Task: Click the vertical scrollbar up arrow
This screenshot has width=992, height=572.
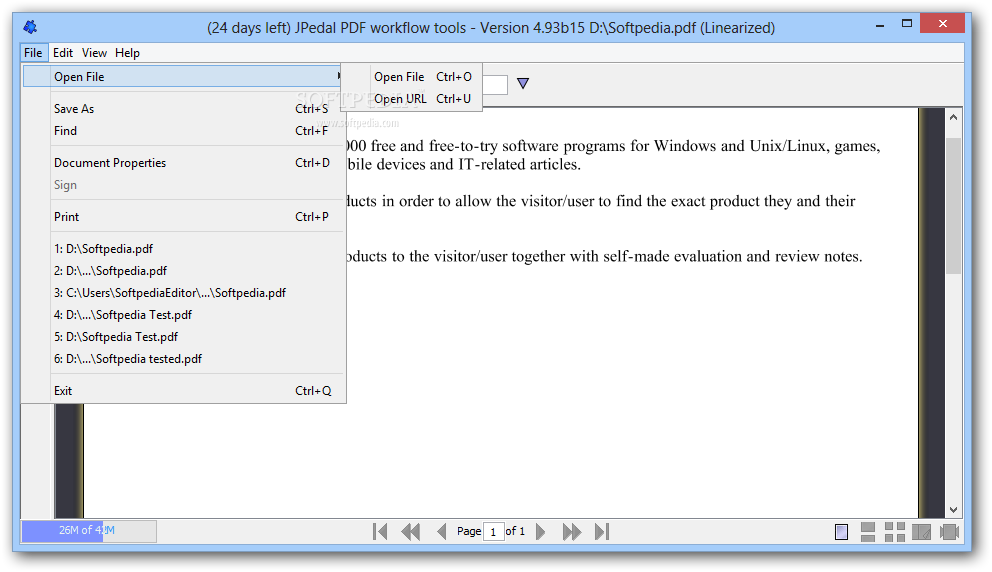Action: (x=953, y=117)
